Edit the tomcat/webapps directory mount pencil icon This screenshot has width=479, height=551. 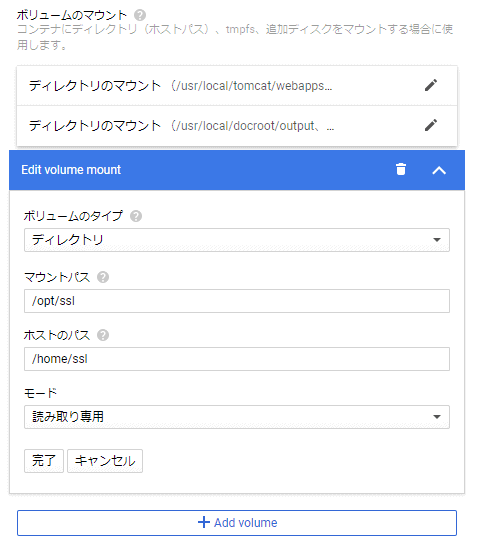point(431,85)
